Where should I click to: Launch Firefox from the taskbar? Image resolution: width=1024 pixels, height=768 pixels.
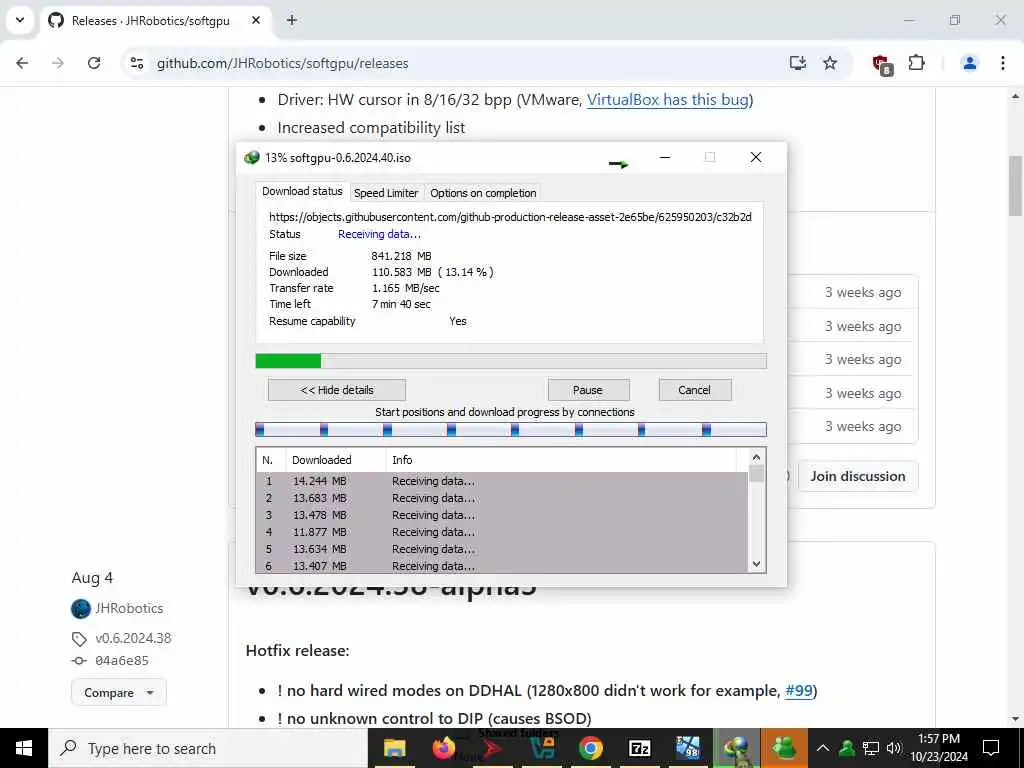pos(443,748)
